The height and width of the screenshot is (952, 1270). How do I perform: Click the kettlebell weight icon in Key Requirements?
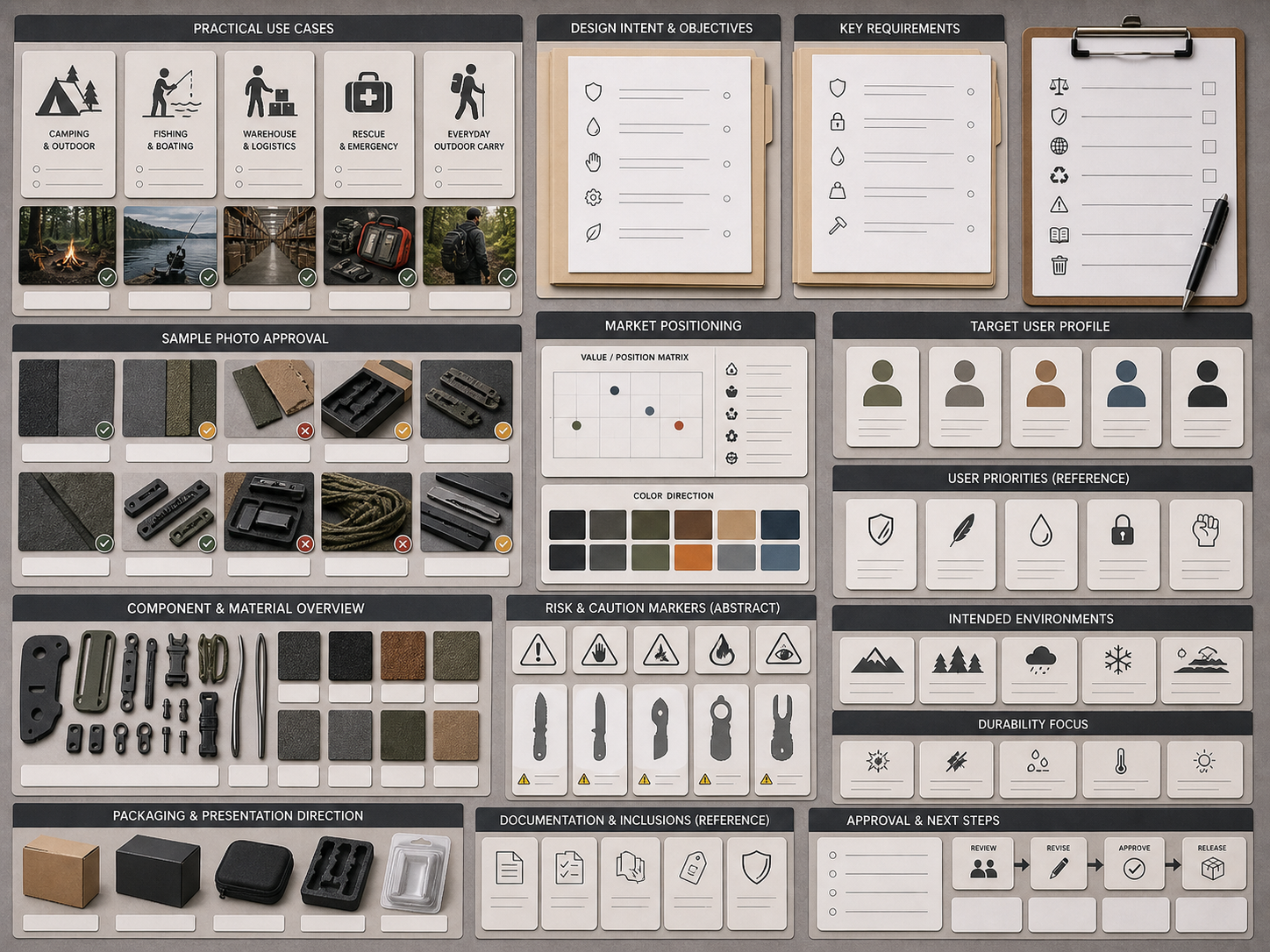coord(838,190)
